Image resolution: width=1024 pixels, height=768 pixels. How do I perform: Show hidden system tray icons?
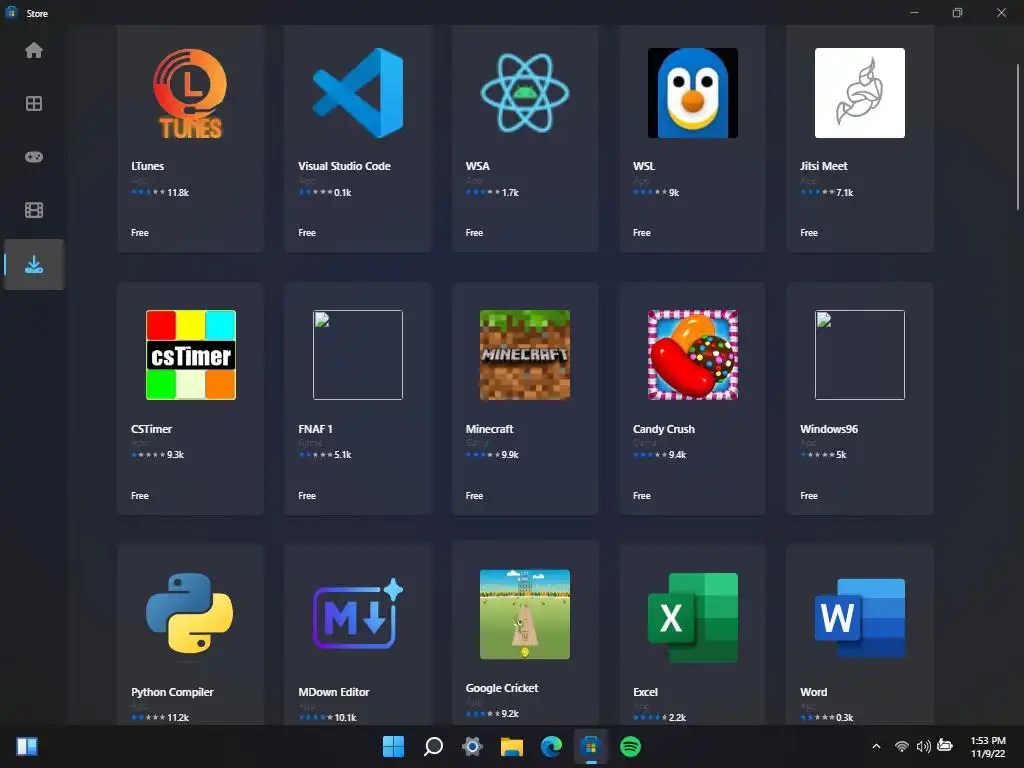pos(876,746)
